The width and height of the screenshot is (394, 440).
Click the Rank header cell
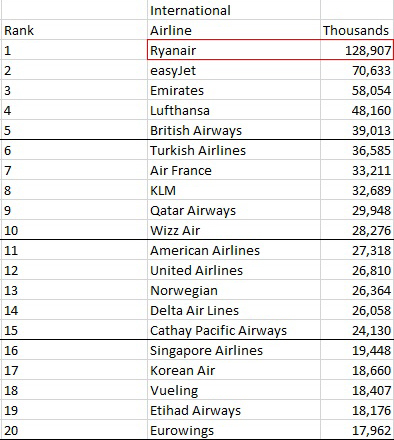click(x=74, y=30)
